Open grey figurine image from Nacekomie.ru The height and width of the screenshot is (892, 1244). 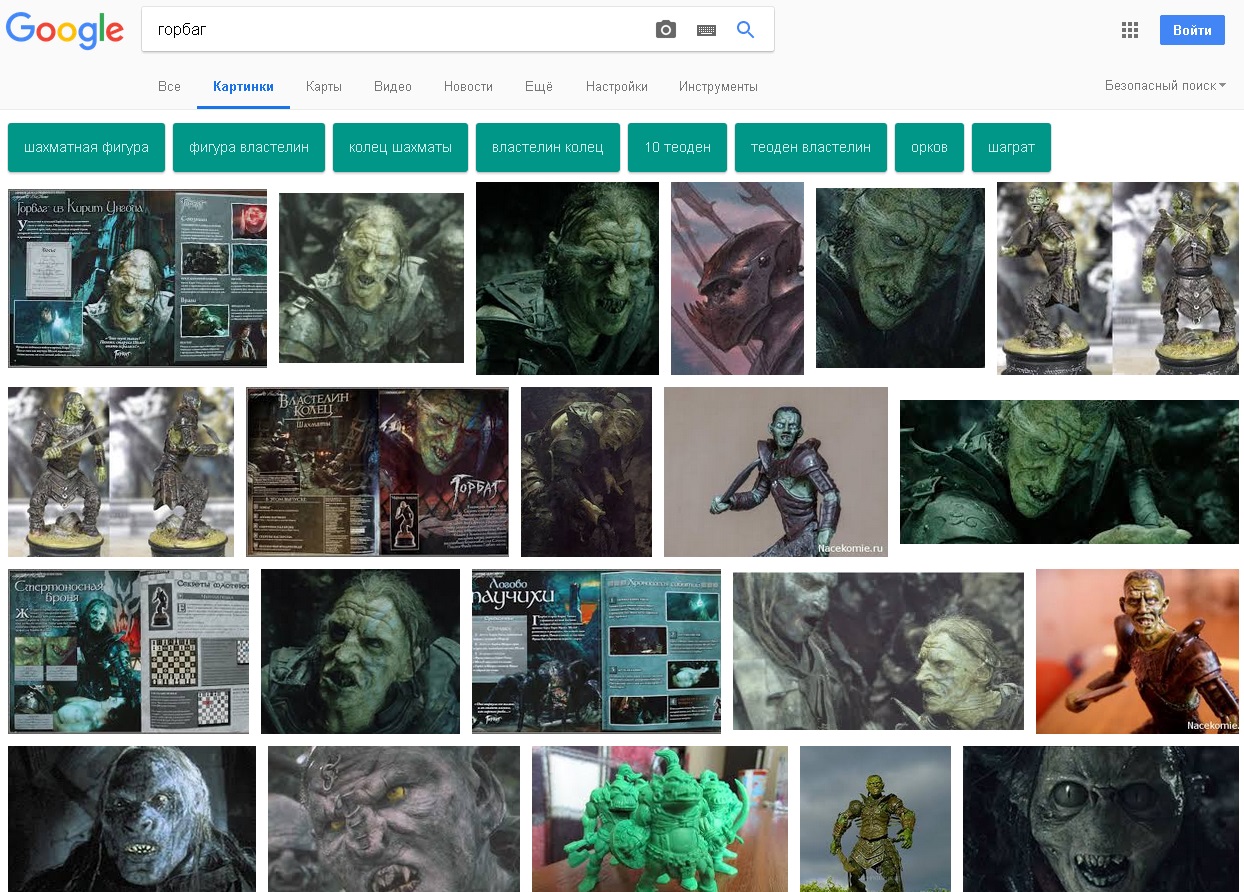click(x=776, y=472)
